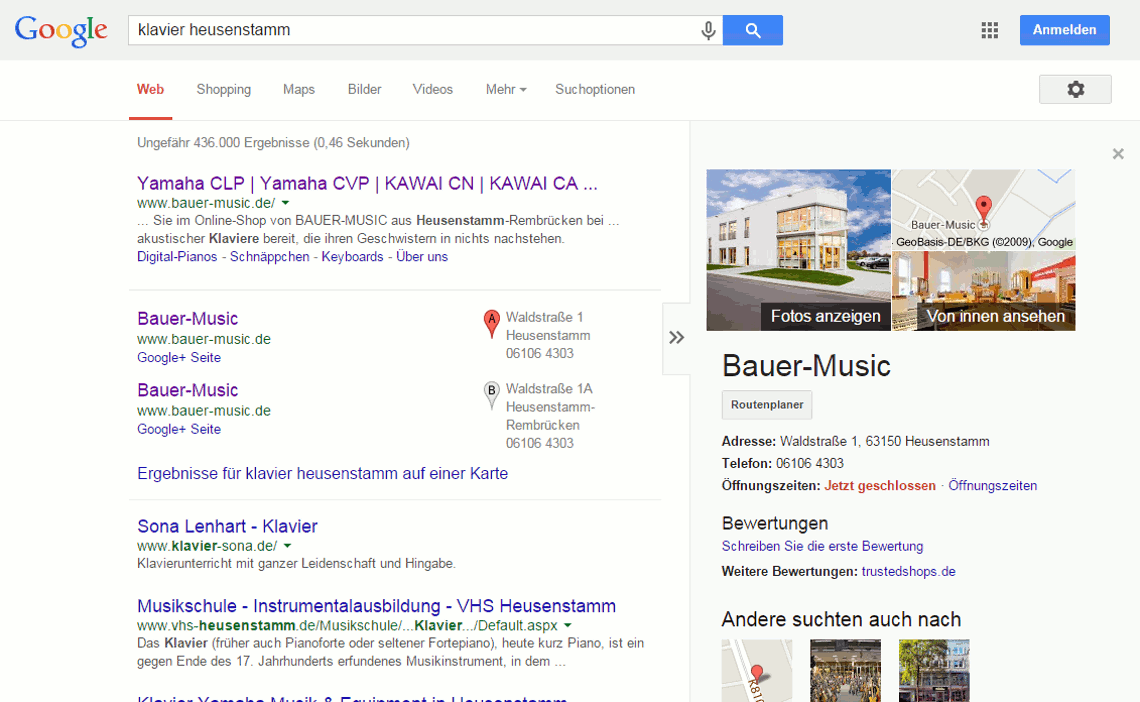Open the Bauer-Music map thumbnail

[984, 210]
